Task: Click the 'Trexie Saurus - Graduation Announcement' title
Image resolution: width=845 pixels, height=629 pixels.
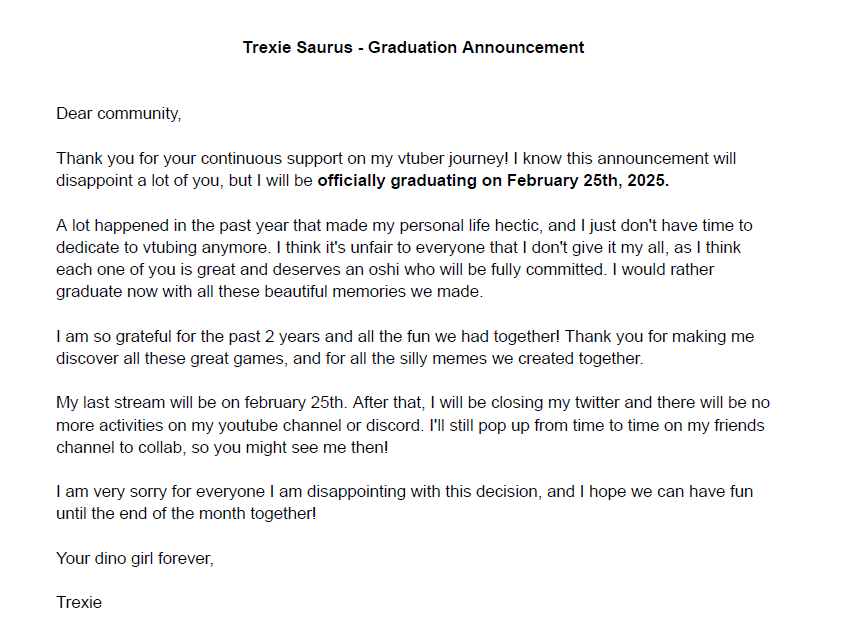Action: click(413, 47)
